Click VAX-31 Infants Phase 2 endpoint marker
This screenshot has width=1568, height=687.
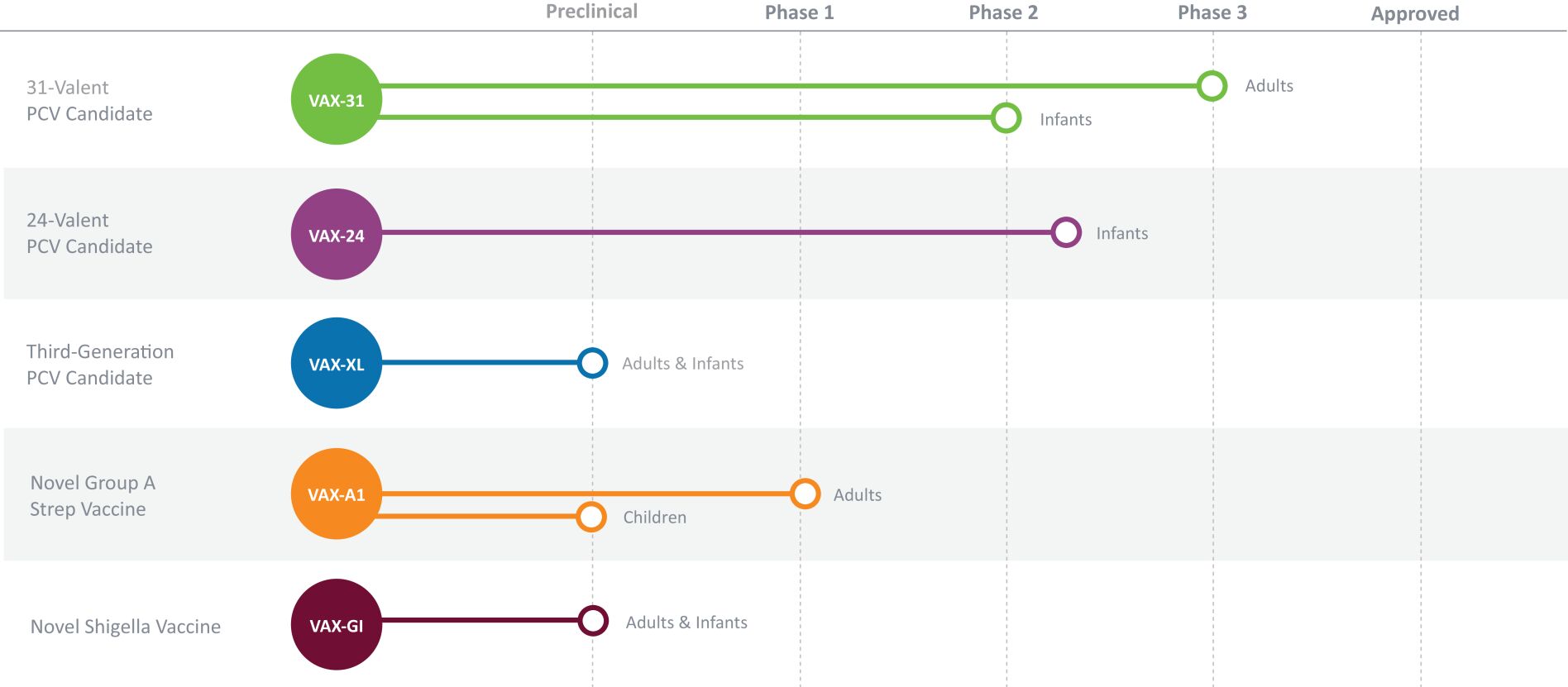click(1006, 117)
